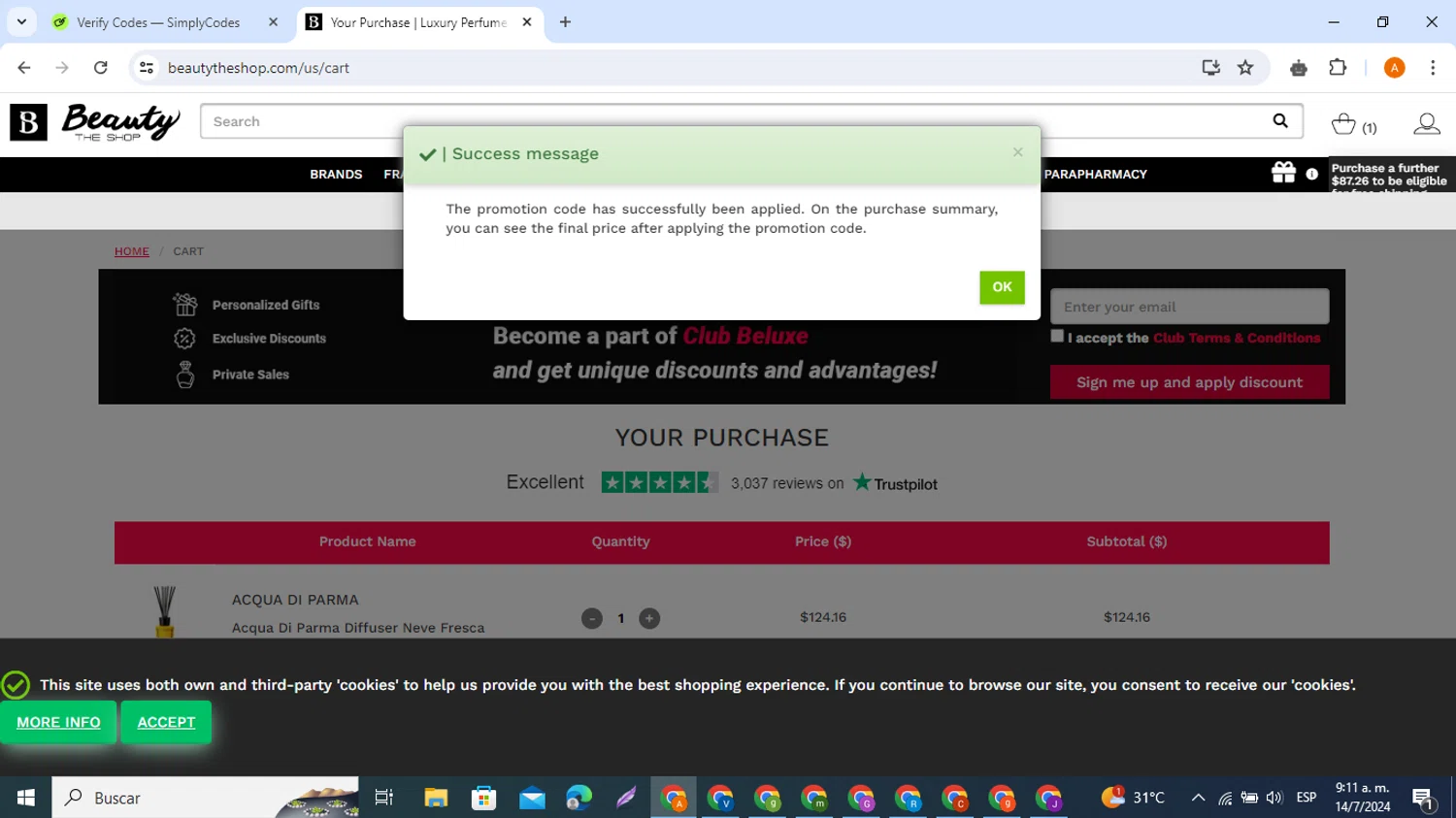Image resolution: width=1456 pixels, height=818 pixels.
Task: Click the Exclusive Discounts icon
Action: pos(184,339)
